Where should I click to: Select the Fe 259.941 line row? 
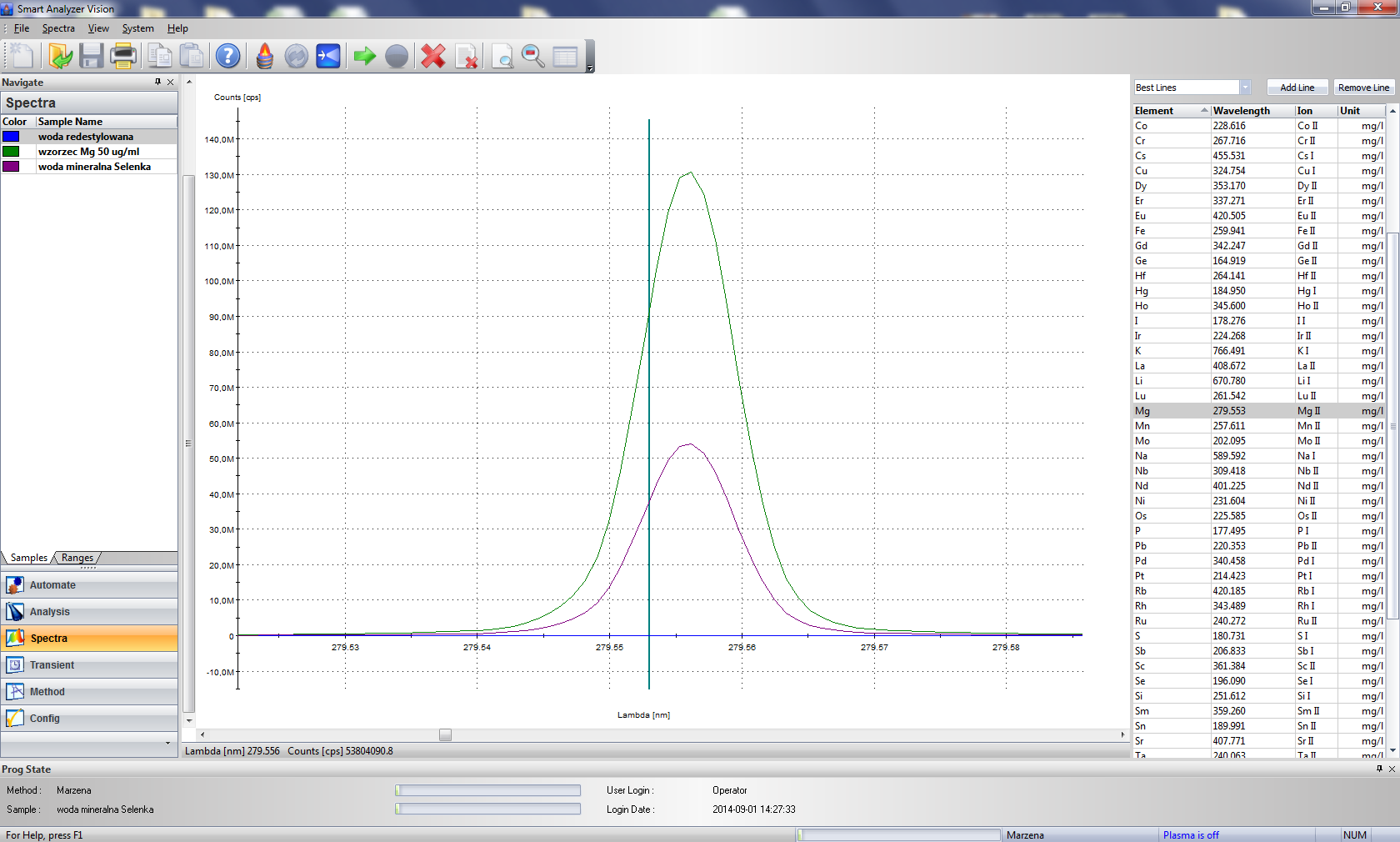pyautogui.click(x=1258, y=231)
